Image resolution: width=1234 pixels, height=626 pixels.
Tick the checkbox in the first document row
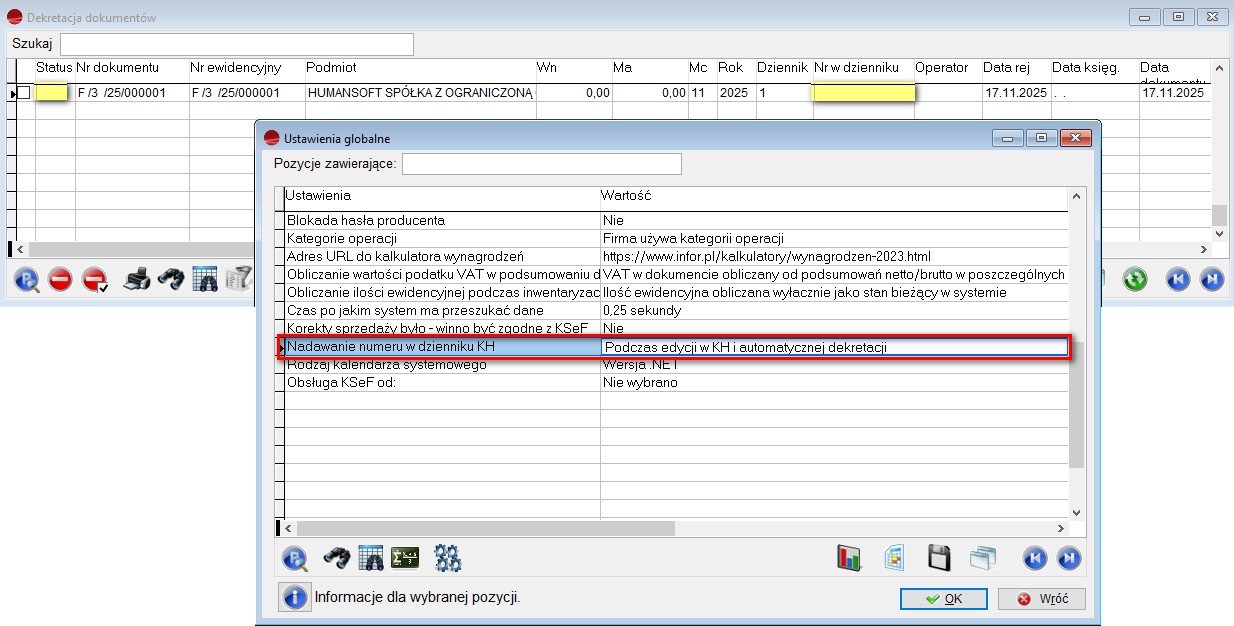24,93
